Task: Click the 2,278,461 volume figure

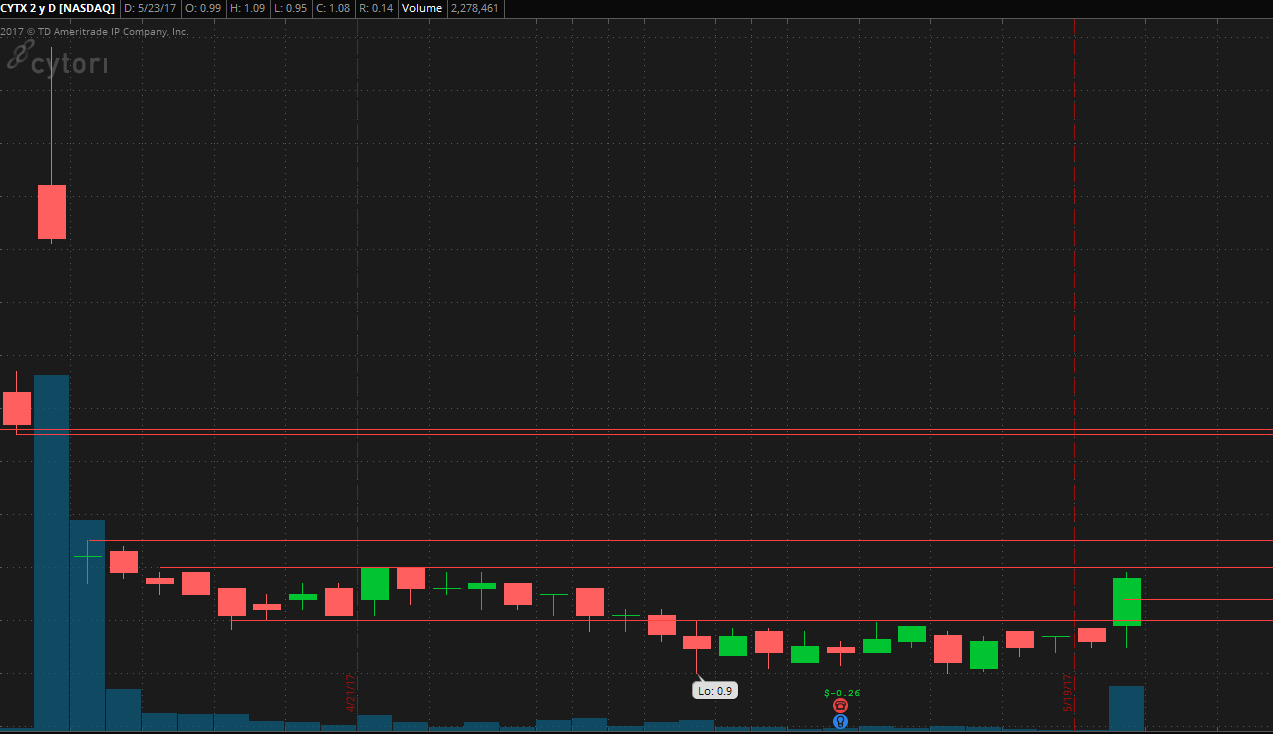Action: 475,8
